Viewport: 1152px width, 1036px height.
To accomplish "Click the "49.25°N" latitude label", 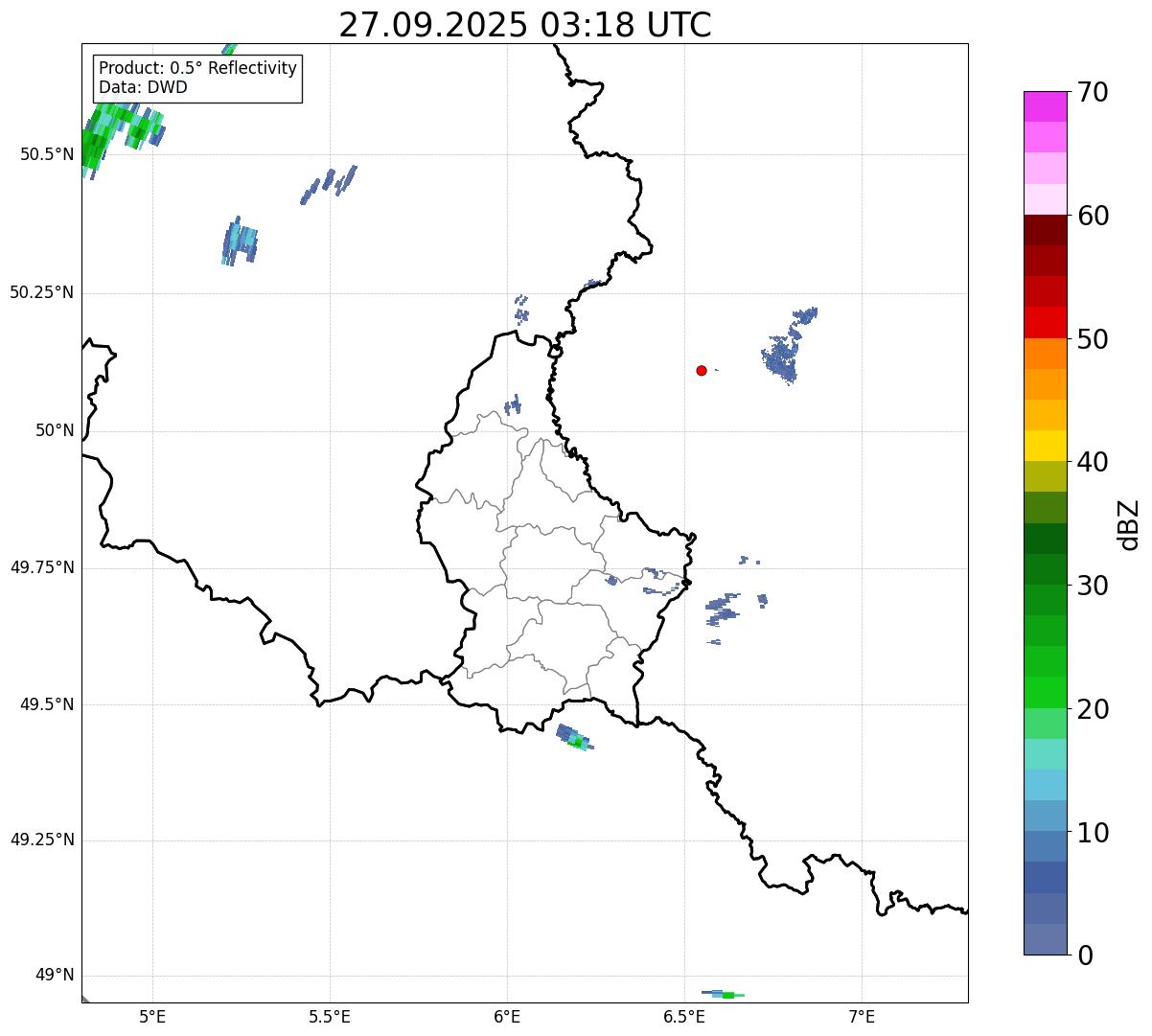I will (x=41, y=840).
